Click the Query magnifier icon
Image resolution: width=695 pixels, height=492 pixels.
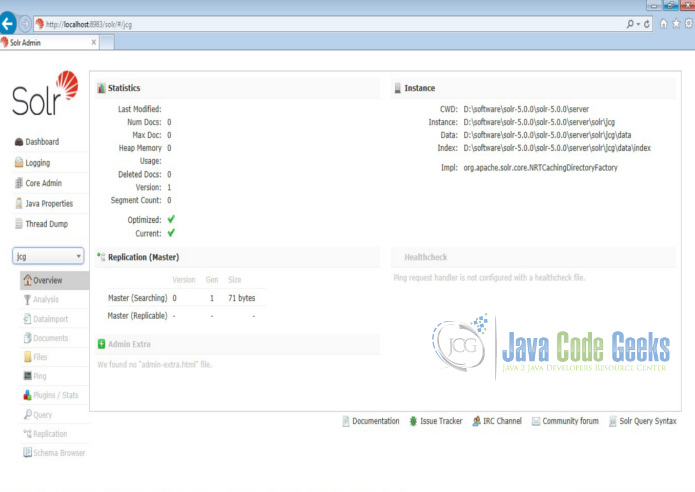click(27, 414)
